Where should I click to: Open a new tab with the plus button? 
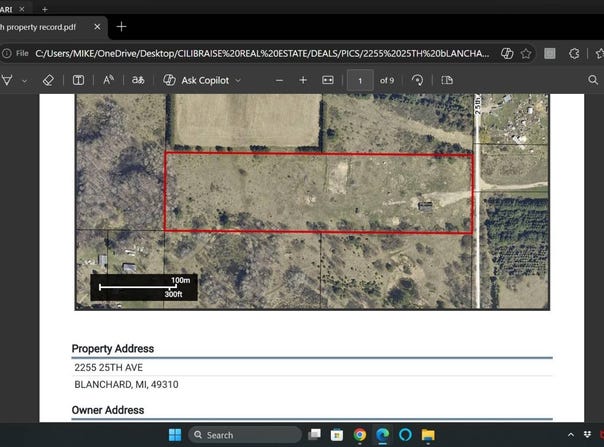[121, 27]
